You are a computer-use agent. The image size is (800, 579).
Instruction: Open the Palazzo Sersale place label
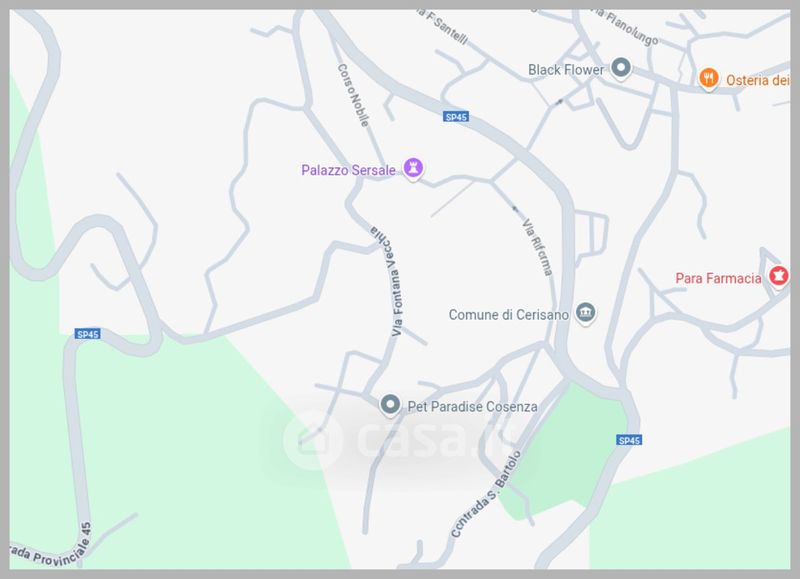click(348, 170)
